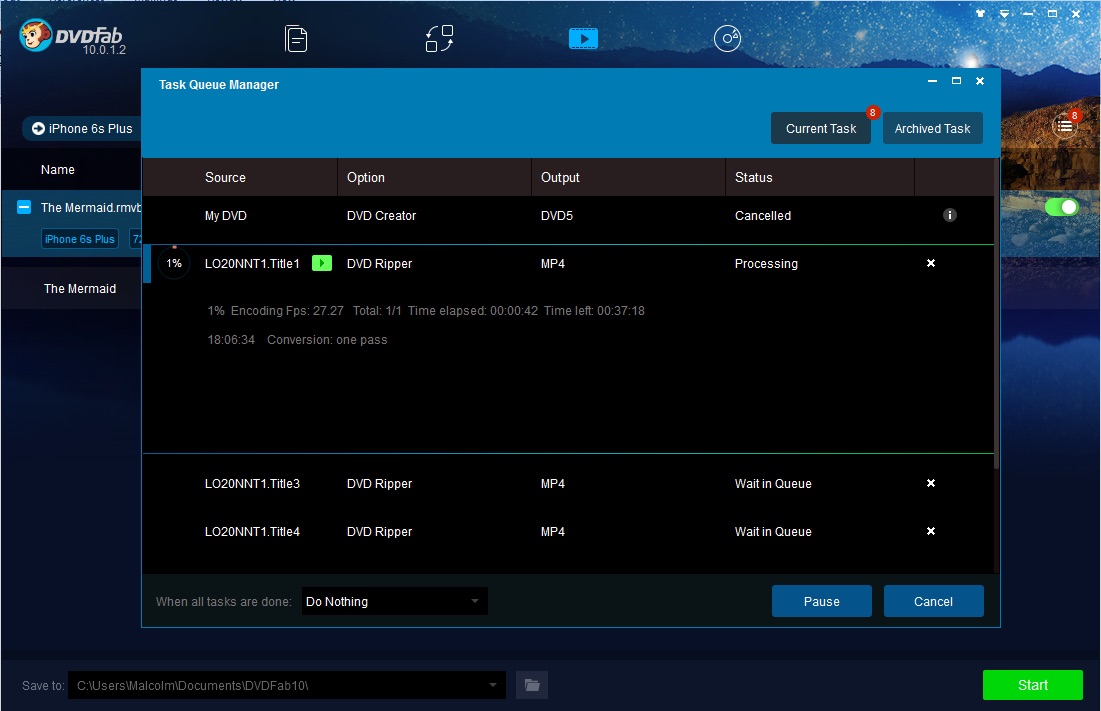Select the LO20NNT1.Title4 source text

tap(252, 531)
